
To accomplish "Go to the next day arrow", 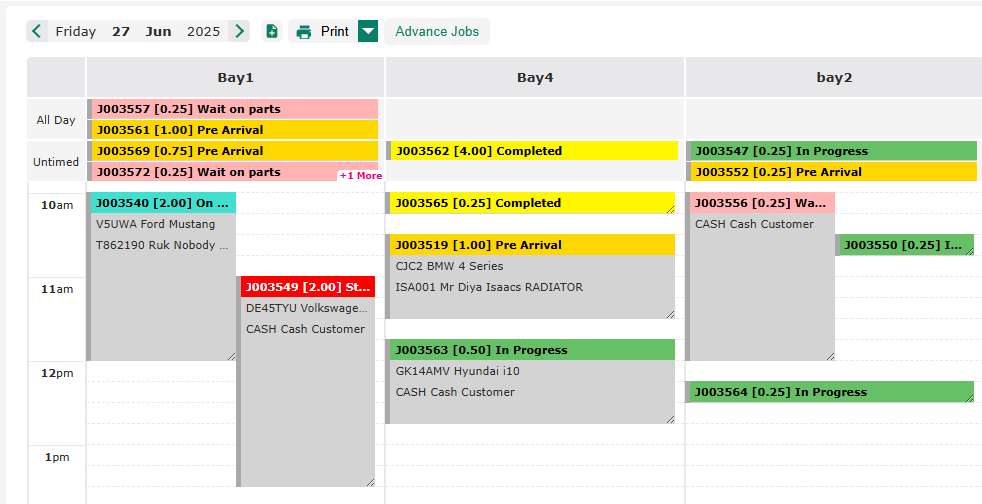I will (239, 31).
